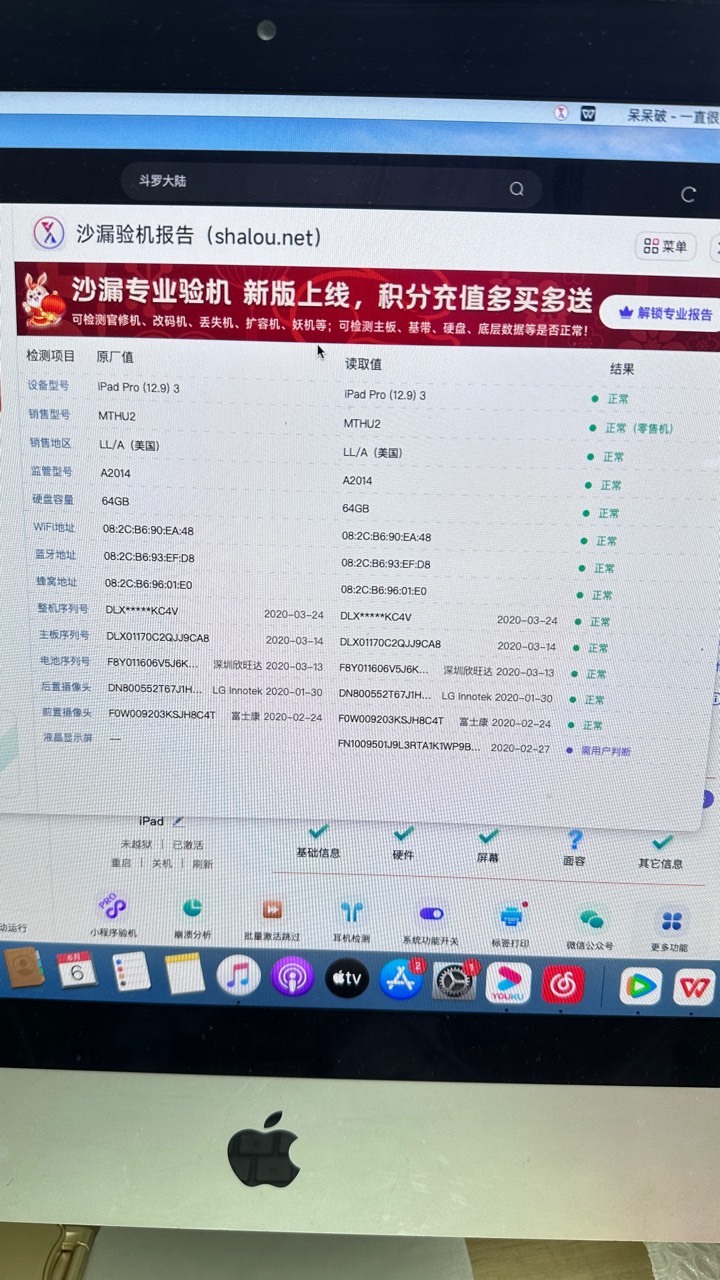Screen dimensions: 720x1280
Task: Click the 需用户判断 result link
Action: (605, 750)
